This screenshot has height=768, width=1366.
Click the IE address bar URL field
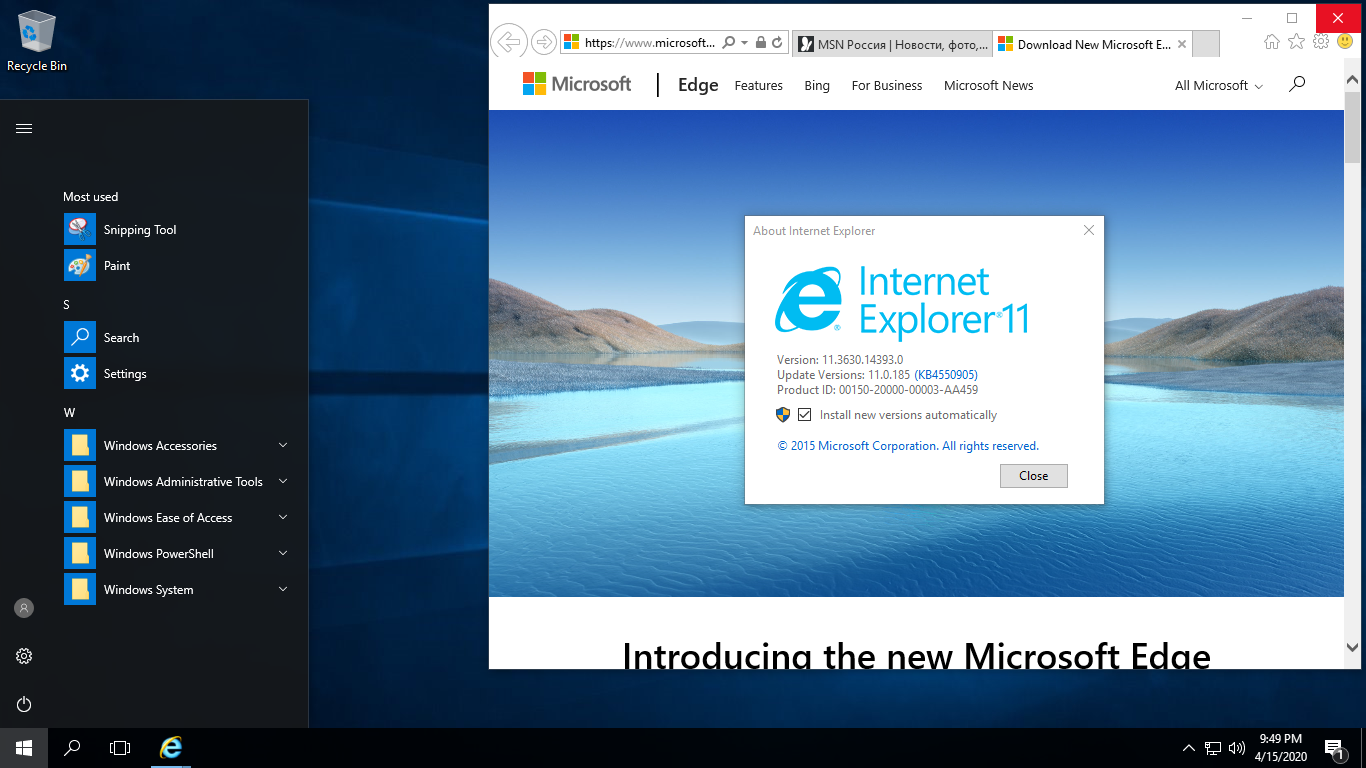coord(650,43)
